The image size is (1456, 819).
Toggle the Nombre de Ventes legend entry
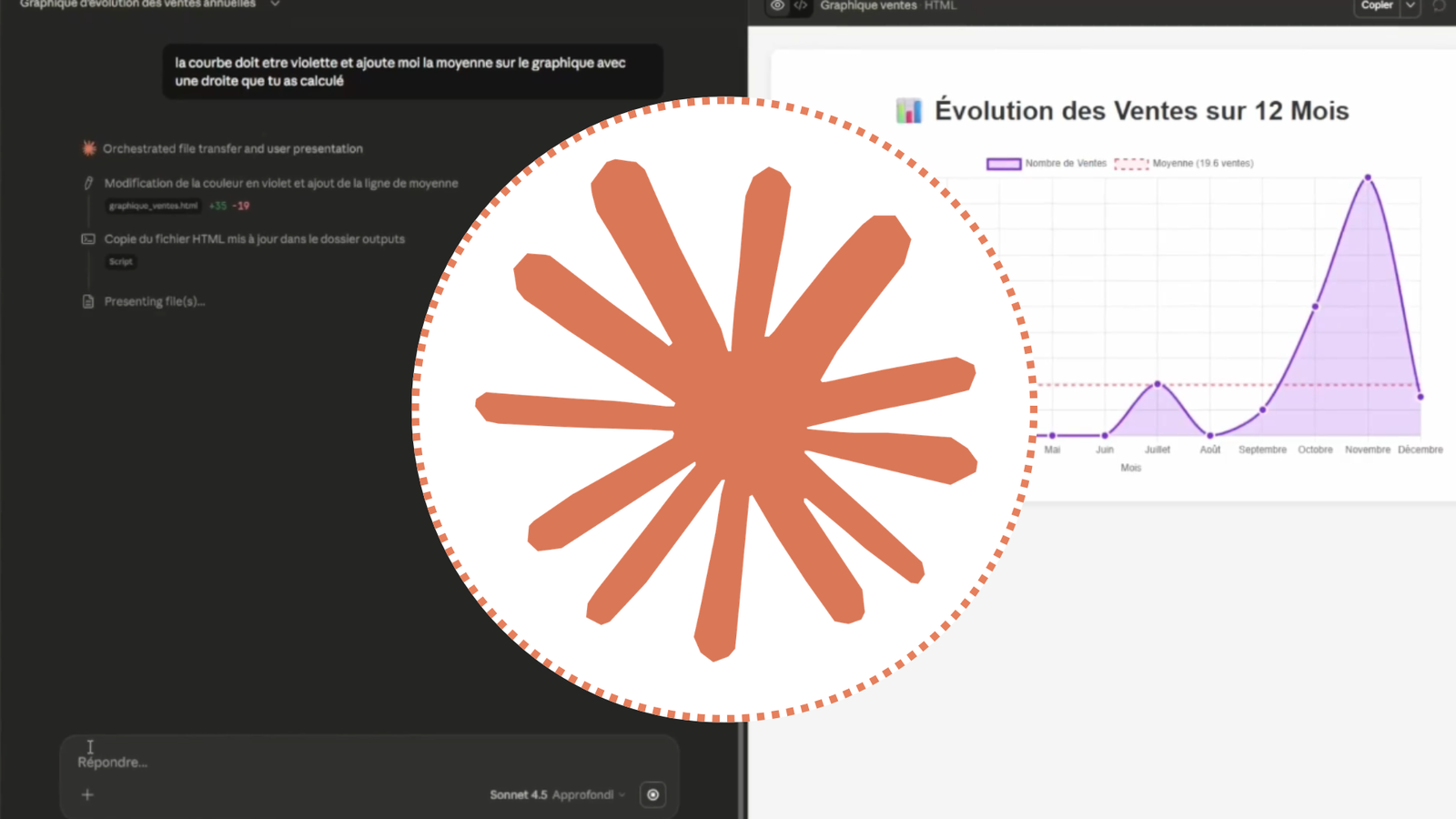pos(1065,163)
